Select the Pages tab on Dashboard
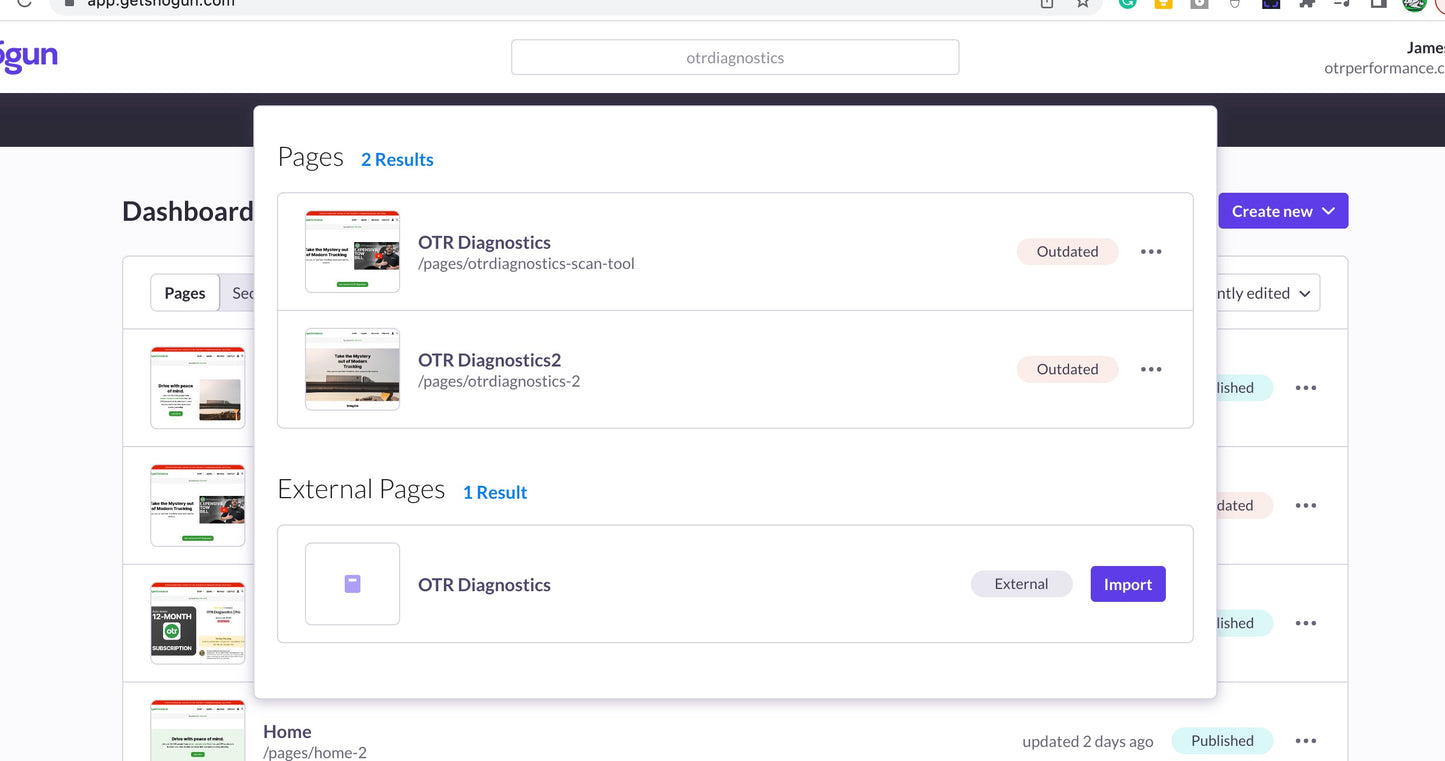The image size is (1445, 761). click(x=185, y=293)
